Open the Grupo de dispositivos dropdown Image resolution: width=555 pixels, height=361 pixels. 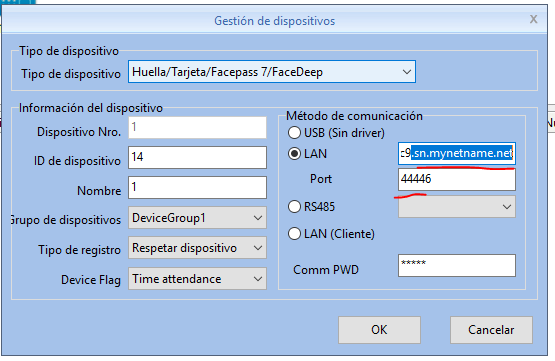click(x=197, y=218)
